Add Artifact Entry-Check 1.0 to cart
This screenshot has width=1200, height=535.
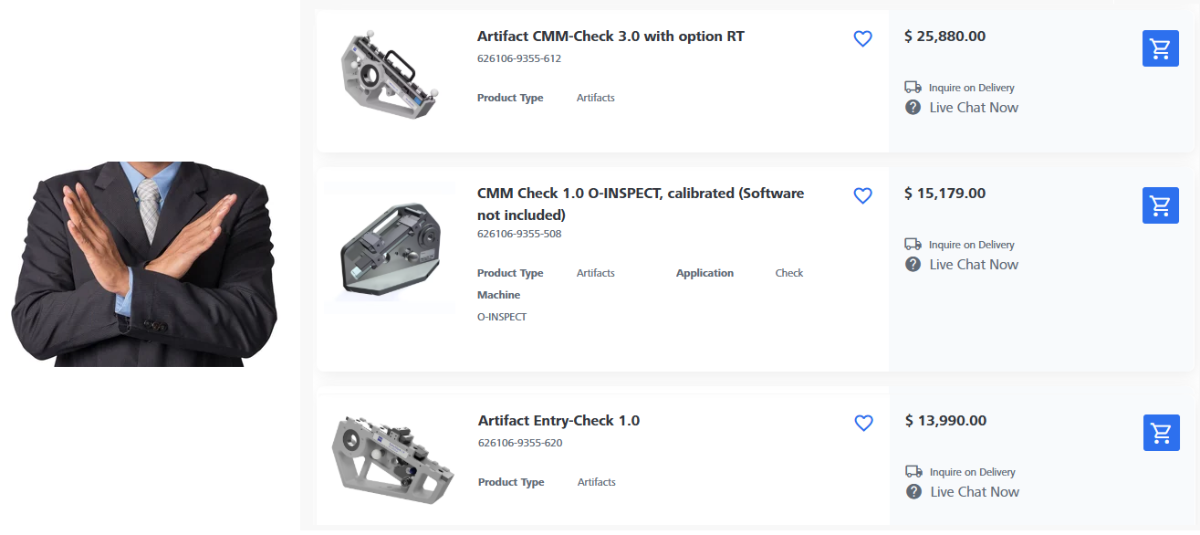[x=1161, y=433]
